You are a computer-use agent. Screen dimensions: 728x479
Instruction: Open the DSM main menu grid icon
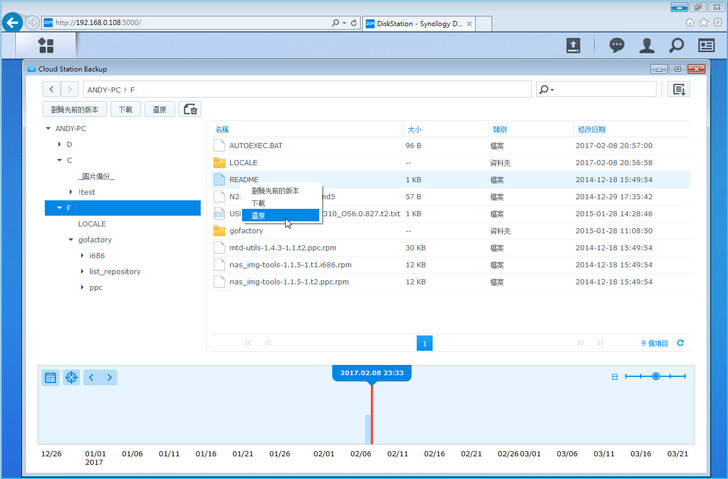(46, 45)
